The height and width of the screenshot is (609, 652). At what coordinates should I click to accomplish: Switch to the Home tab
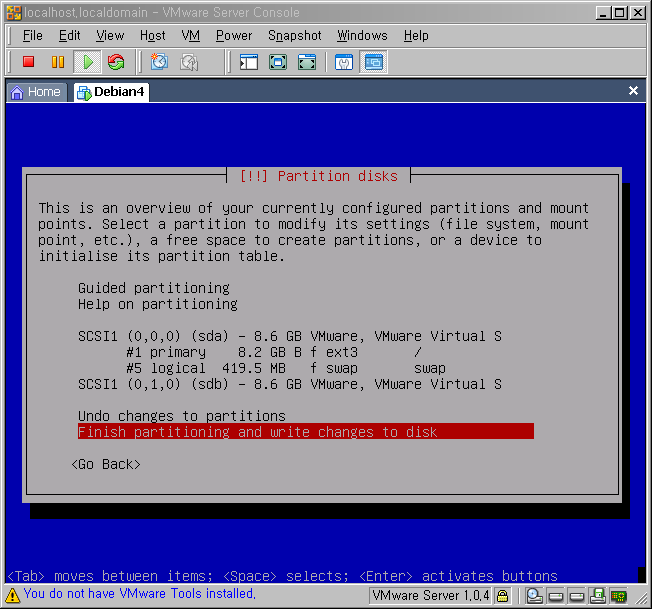pyautogui.click(x=36, y=91)
